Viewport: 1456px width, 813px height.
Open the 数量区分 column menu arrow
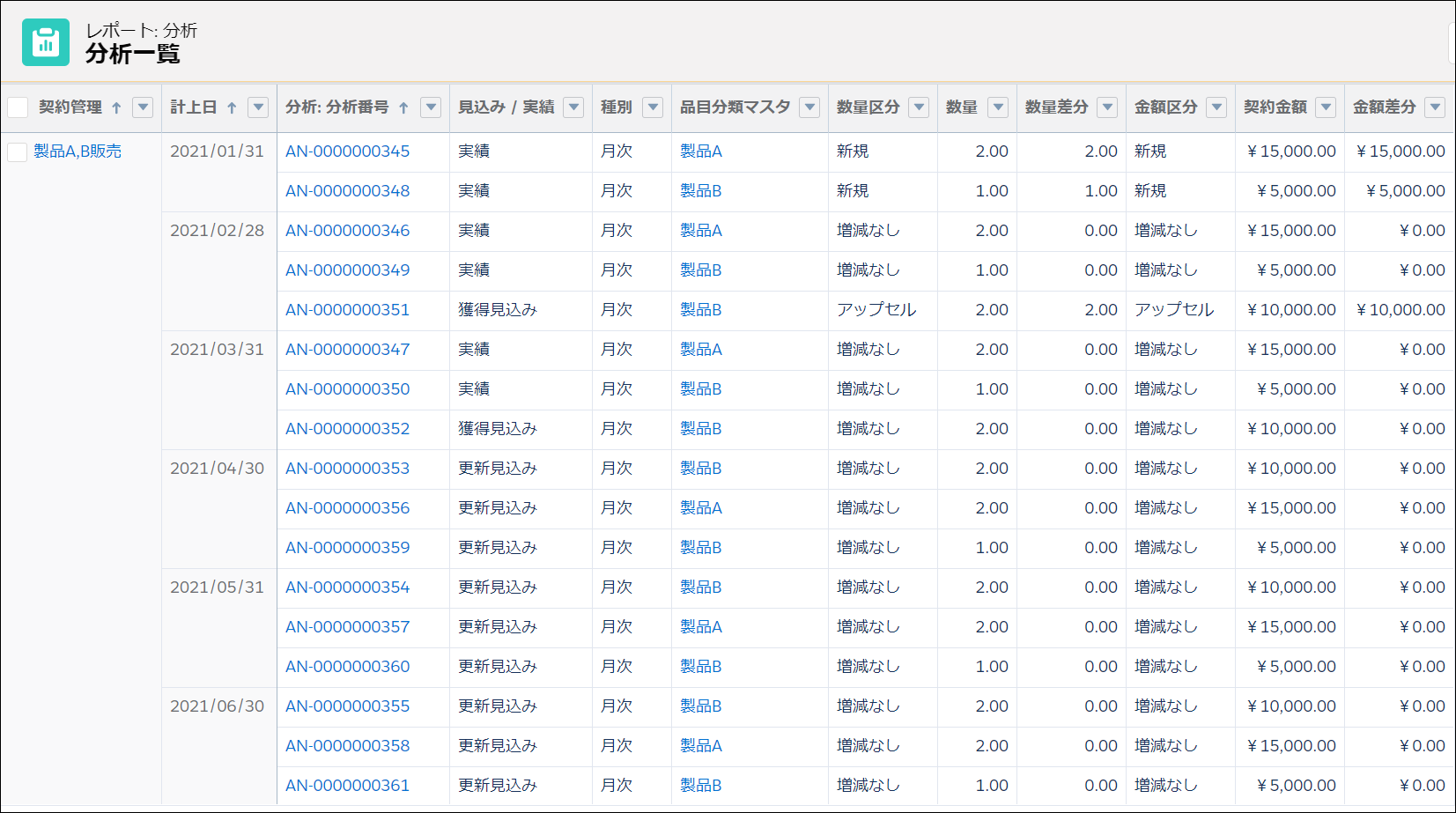click(x=919, y=107)
